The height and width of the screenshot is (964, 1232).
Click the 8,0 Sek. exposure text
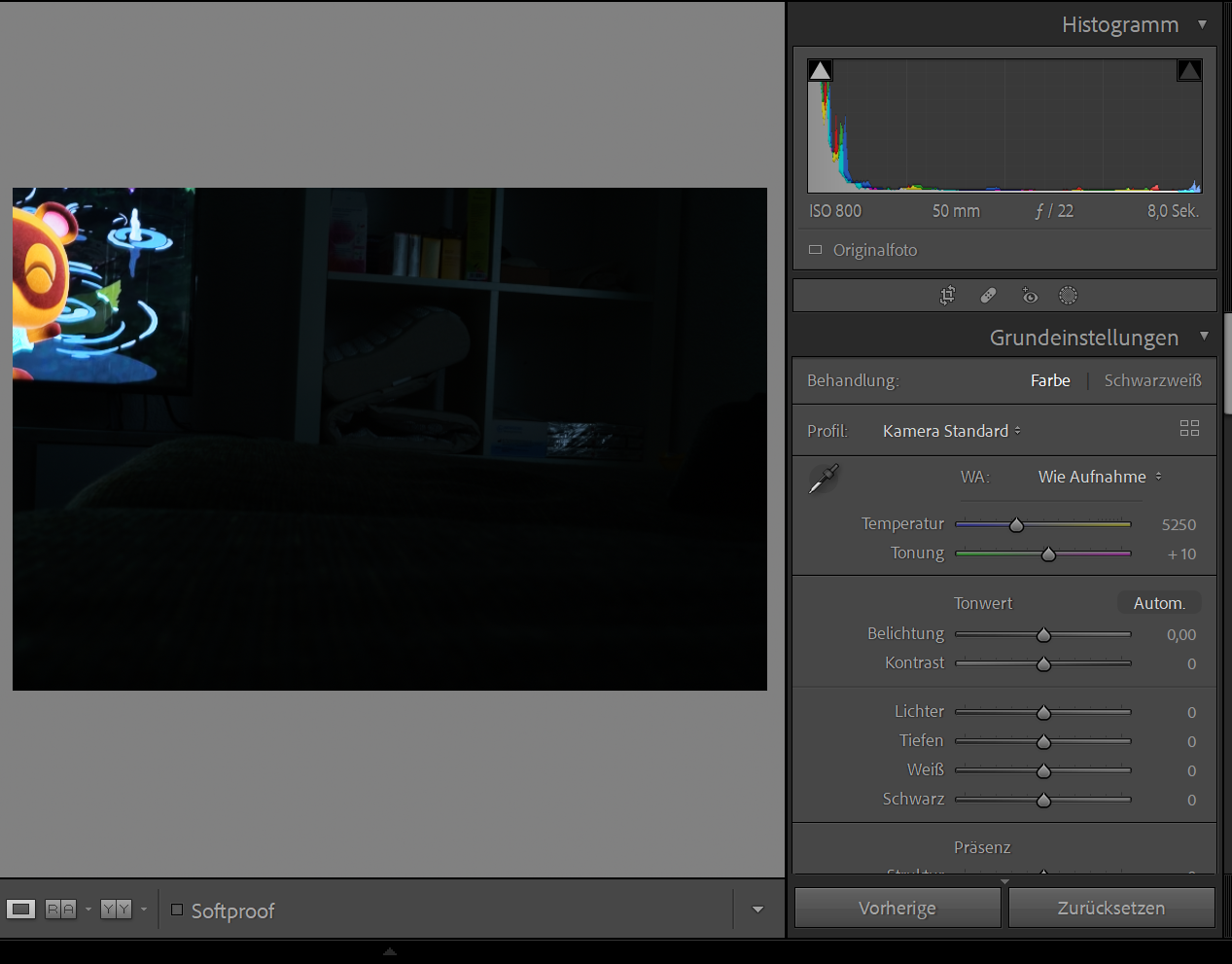click(1173, 211)
